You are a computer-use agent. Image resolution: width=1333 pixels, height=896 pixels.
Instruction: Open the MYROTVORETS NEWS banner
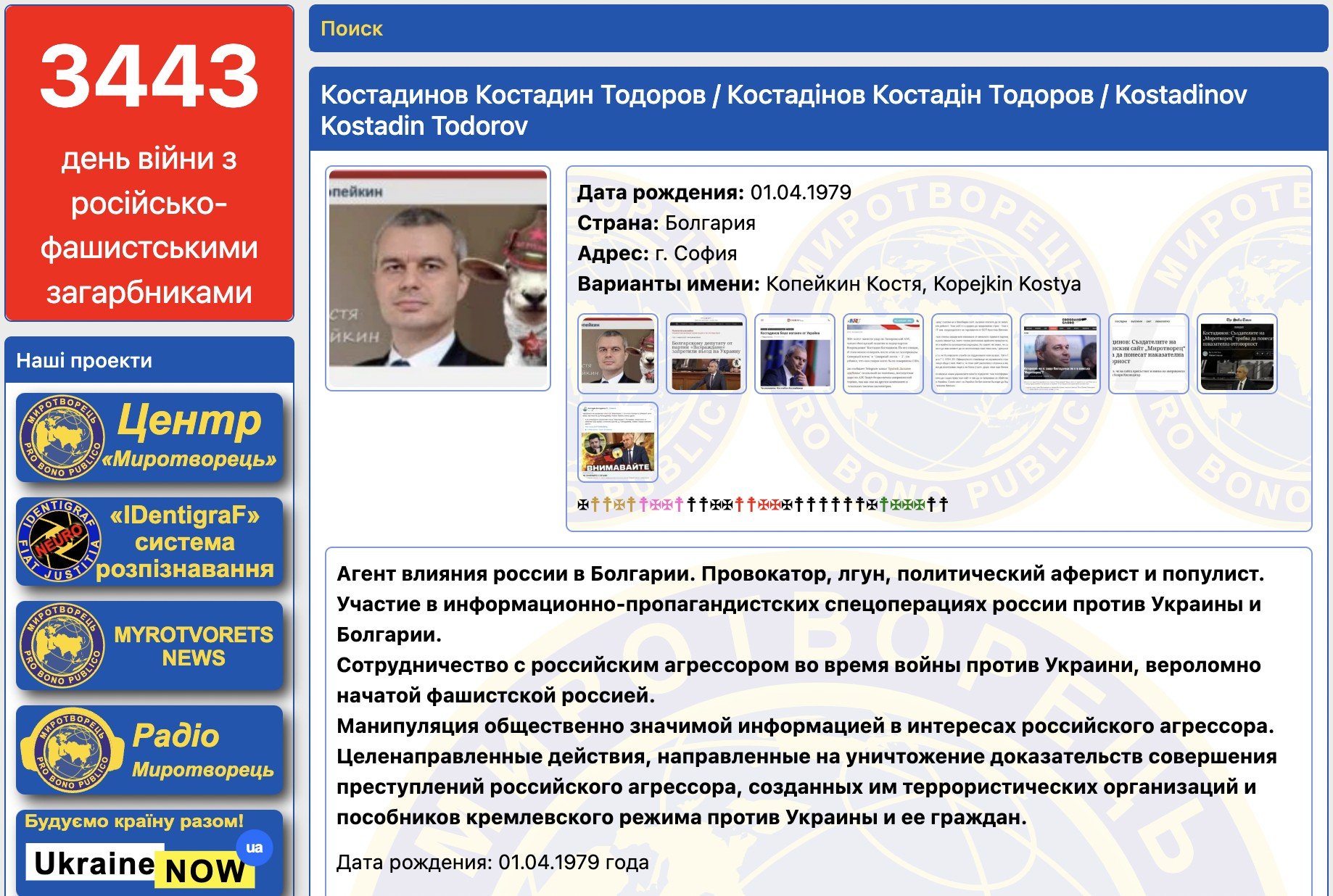149,646
